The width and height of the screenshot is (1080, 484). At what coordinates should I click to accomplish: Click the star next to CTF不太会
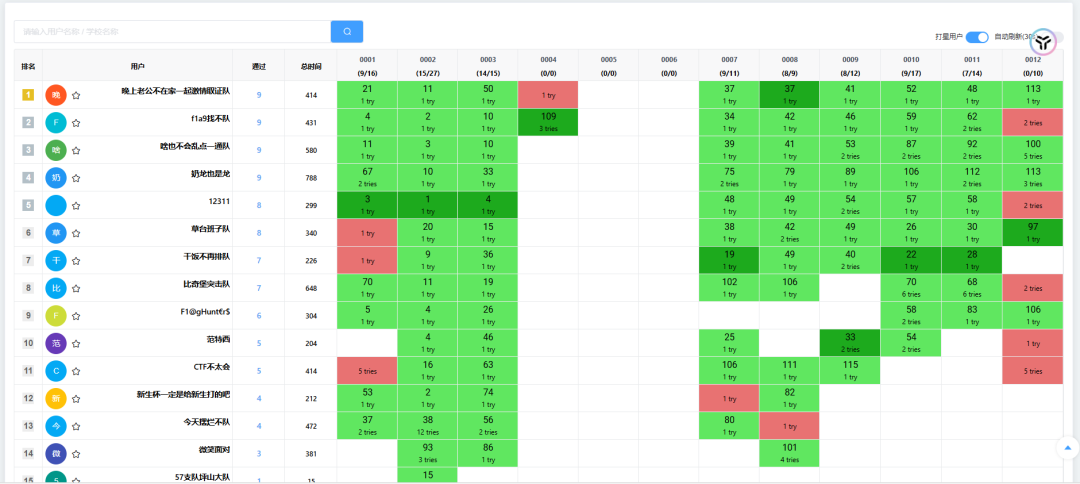coord(76,371)
